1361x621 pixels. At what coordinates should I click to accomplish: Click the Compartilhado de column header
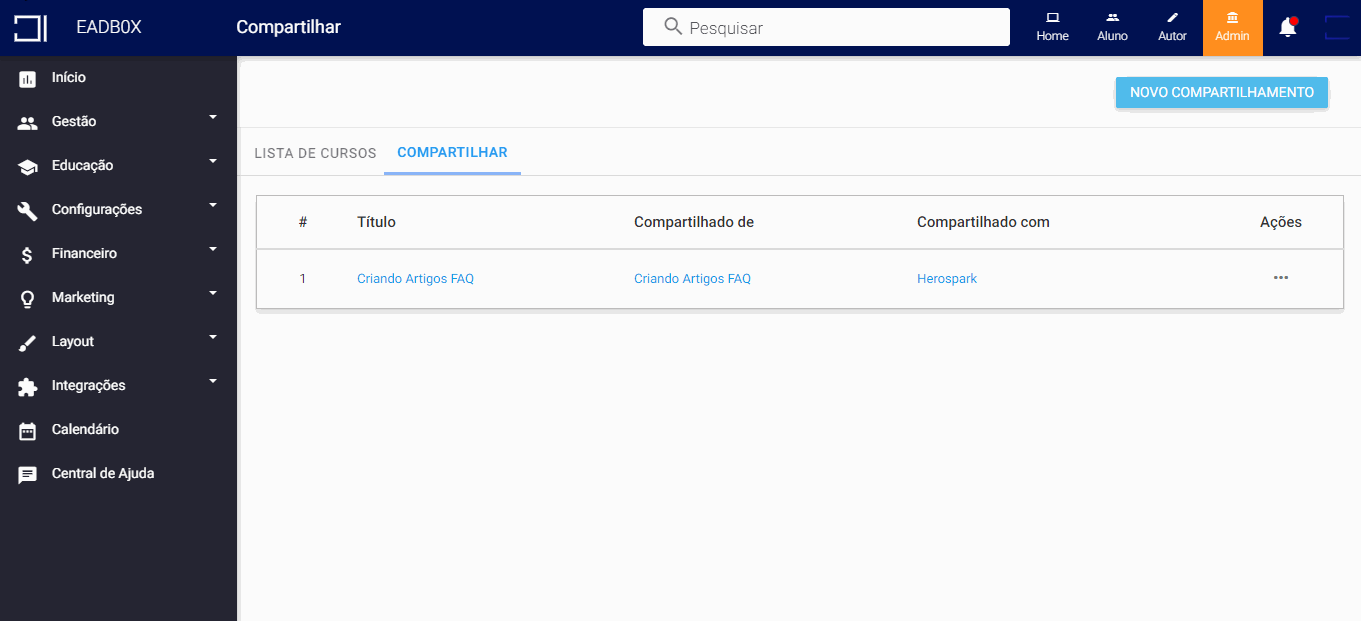694,222
